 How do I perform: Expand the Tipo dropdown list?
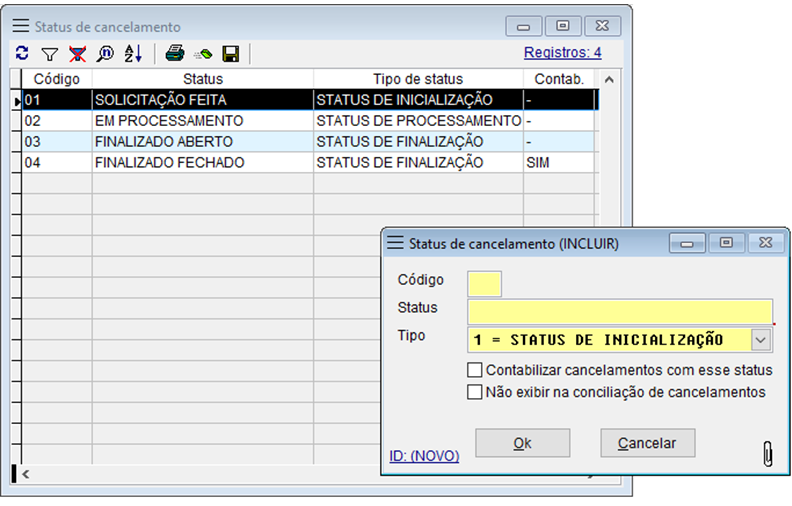tap(762, 340)
